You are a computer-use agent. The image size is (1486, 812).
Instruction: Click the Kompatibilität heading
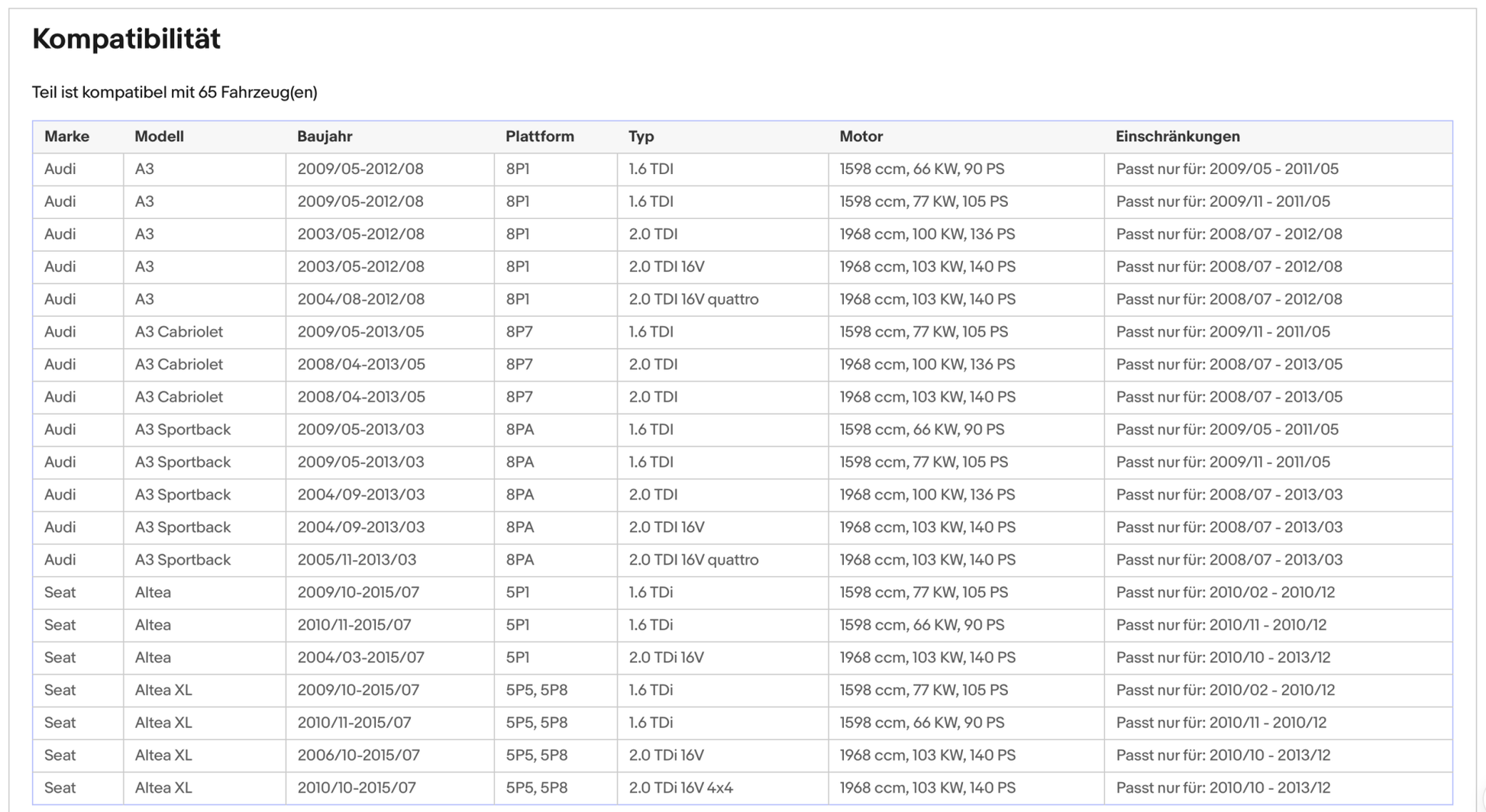tap(127, 38)
